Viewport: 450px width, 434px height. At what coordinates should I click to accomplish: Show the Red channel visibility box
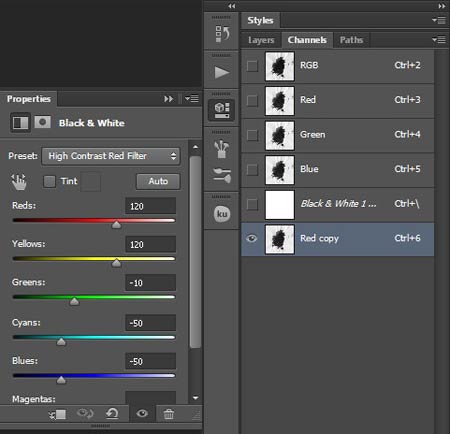[x=252, y=100]
